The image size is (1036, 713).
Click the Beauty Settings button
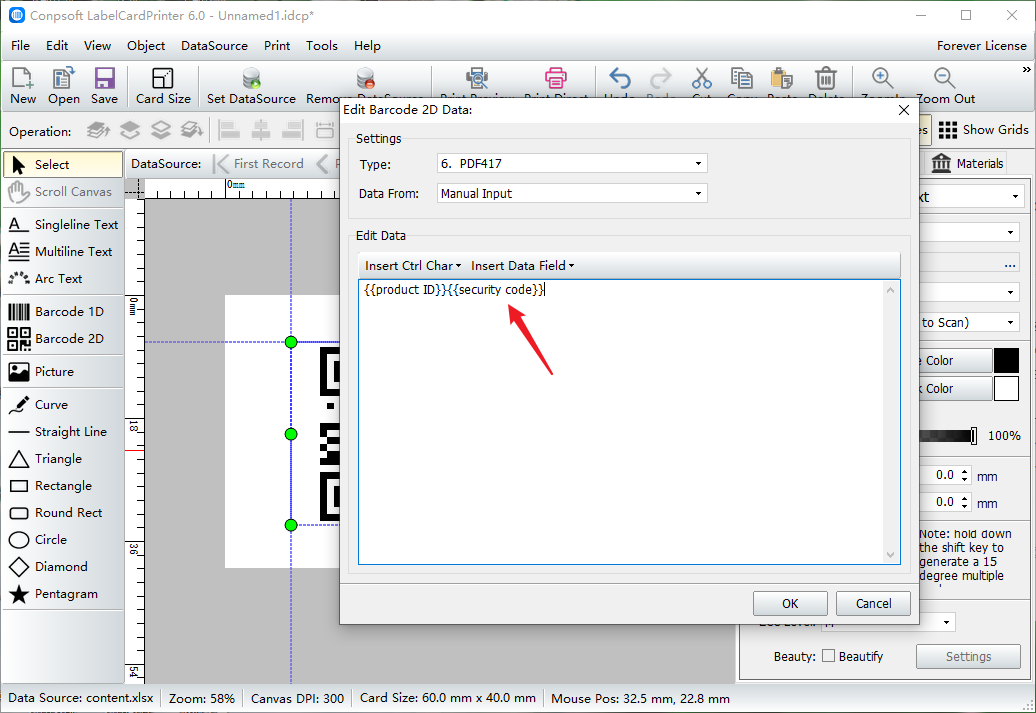click(x=968, y=656)
